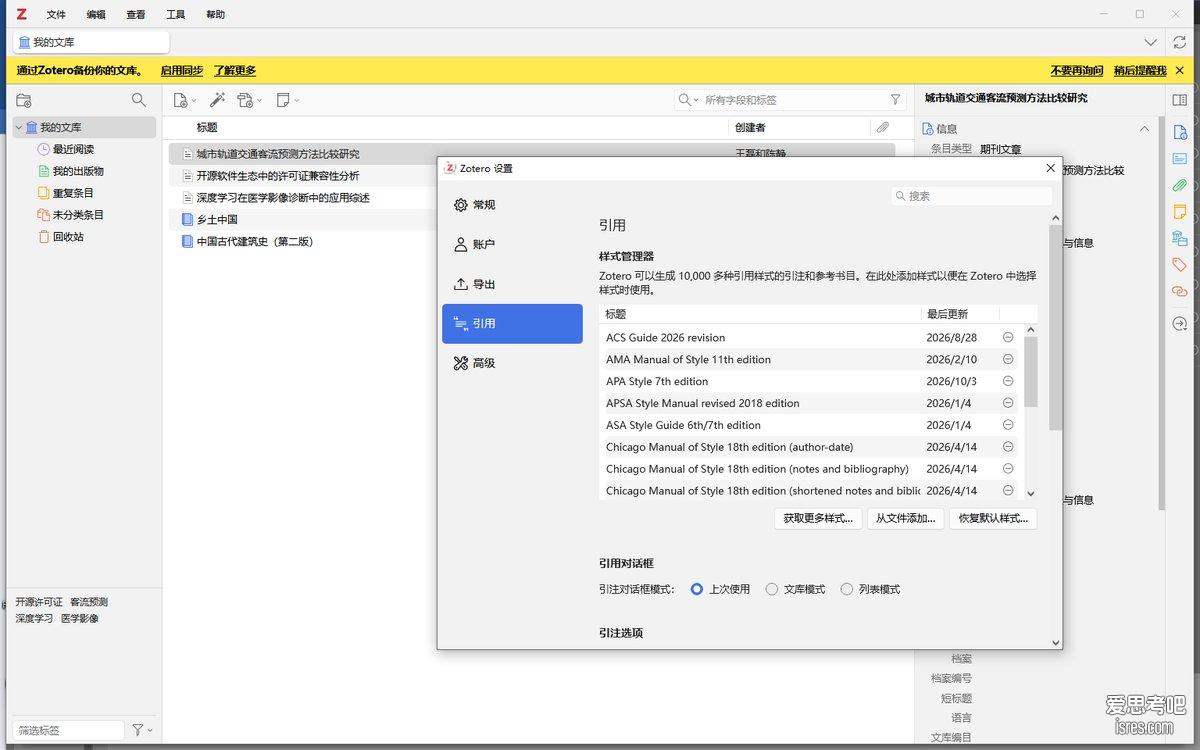This screenshot has height=750, width=1200.
Task: Select 最近阅读 in the library tree
Action: (x=73, y=149)
